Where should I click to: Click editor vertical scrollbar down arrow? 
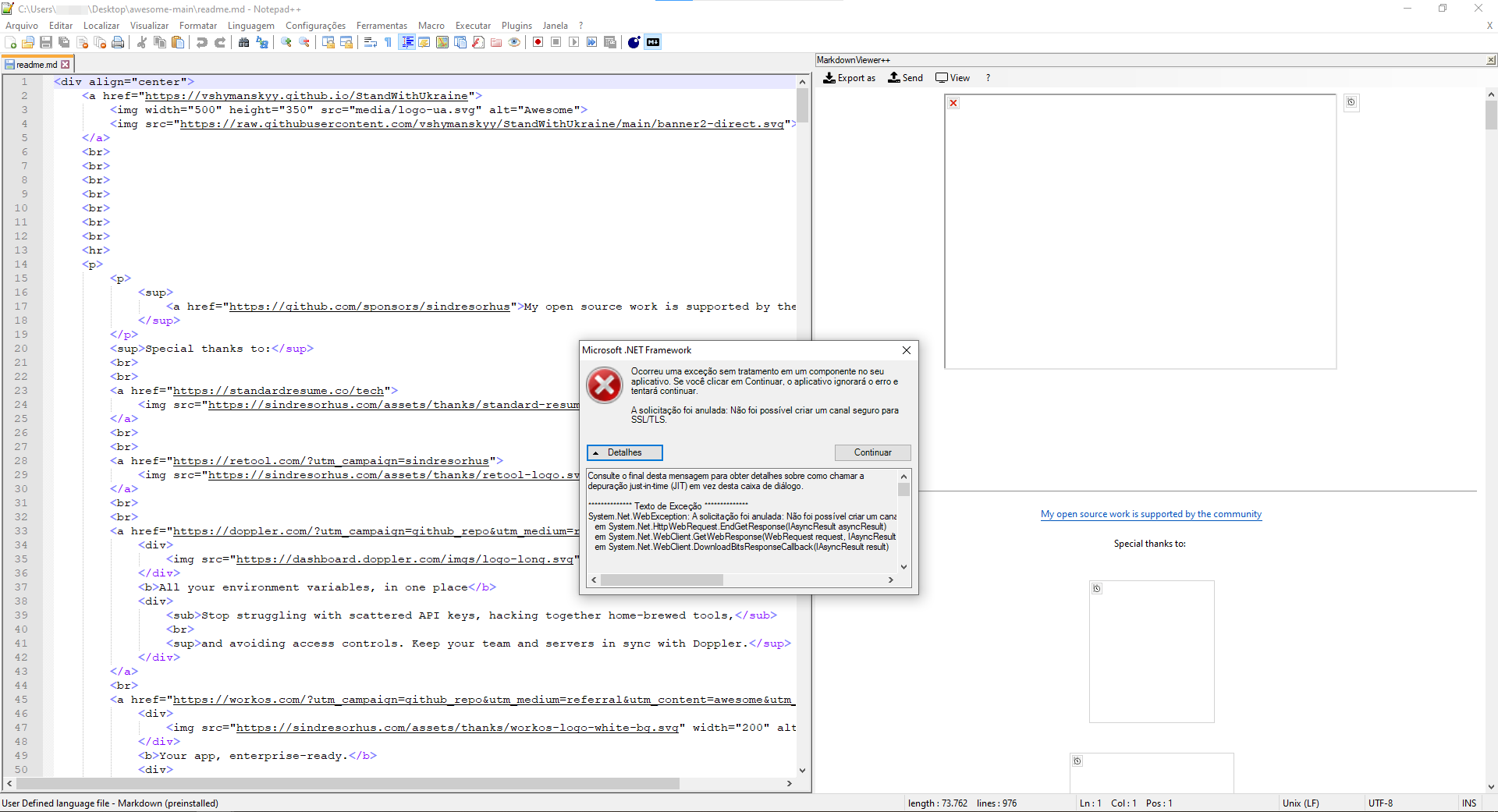coord(802,771)
